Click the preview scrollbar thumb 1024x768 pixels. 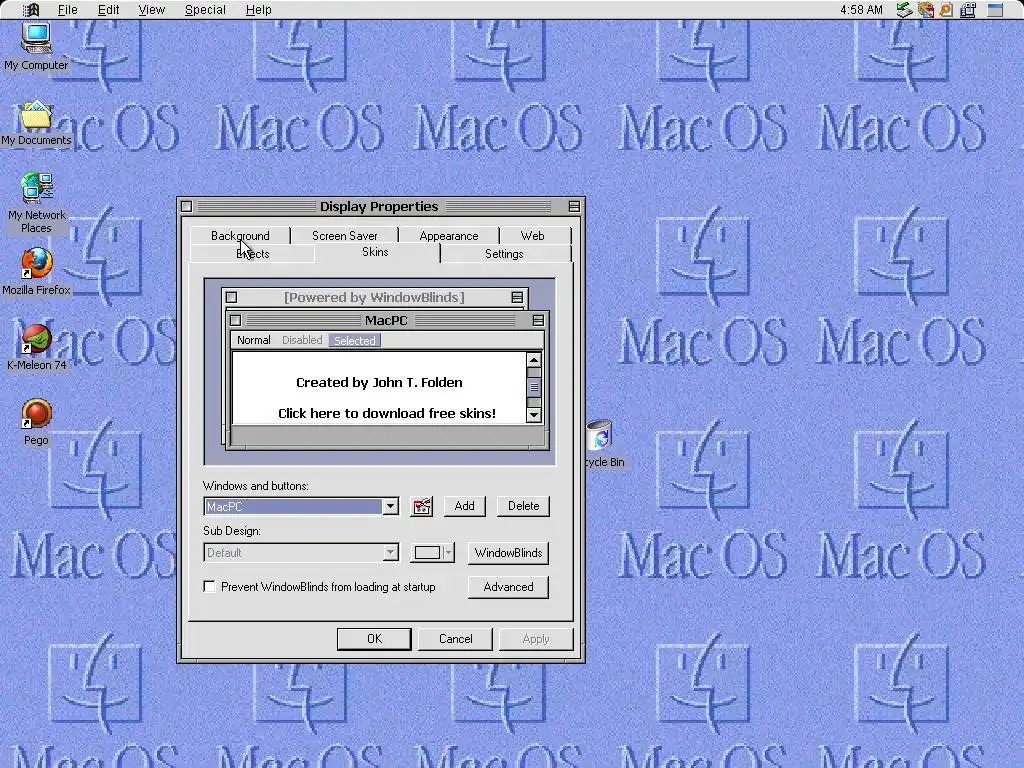click(534, 387)
